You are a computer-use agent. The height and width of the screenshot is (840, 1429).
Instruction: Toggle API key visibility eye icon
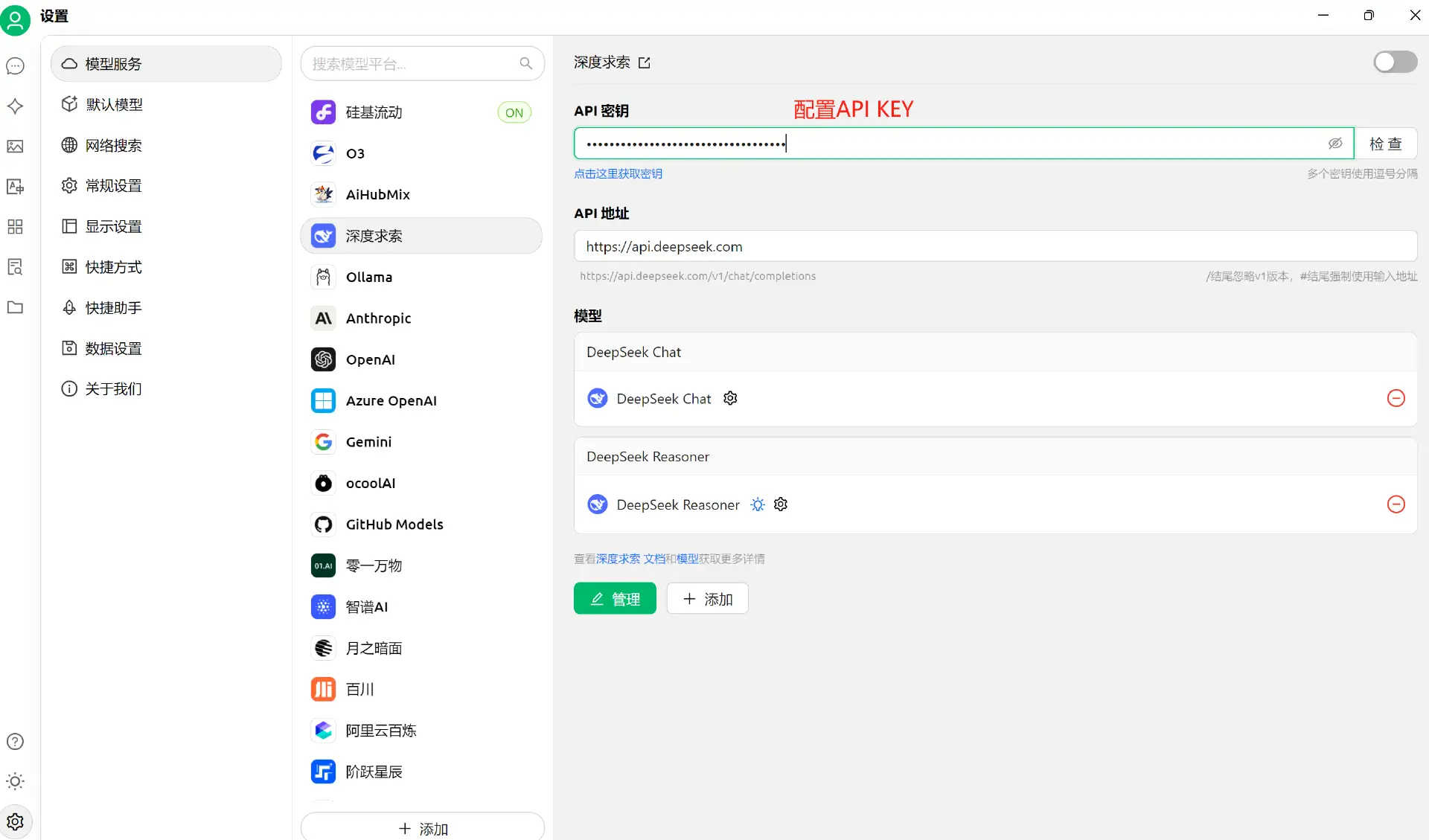1336,144
